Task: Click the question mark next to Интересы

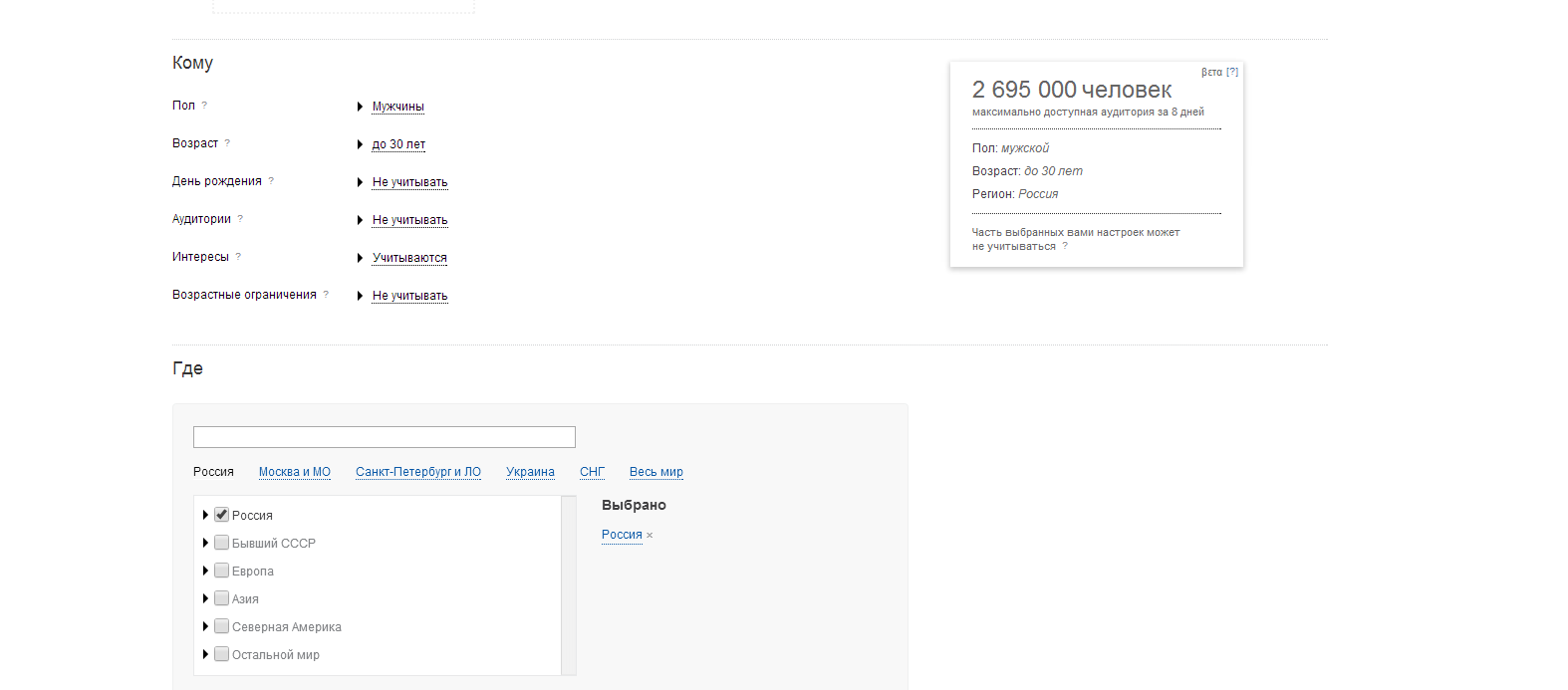Action: click(238, 256)
